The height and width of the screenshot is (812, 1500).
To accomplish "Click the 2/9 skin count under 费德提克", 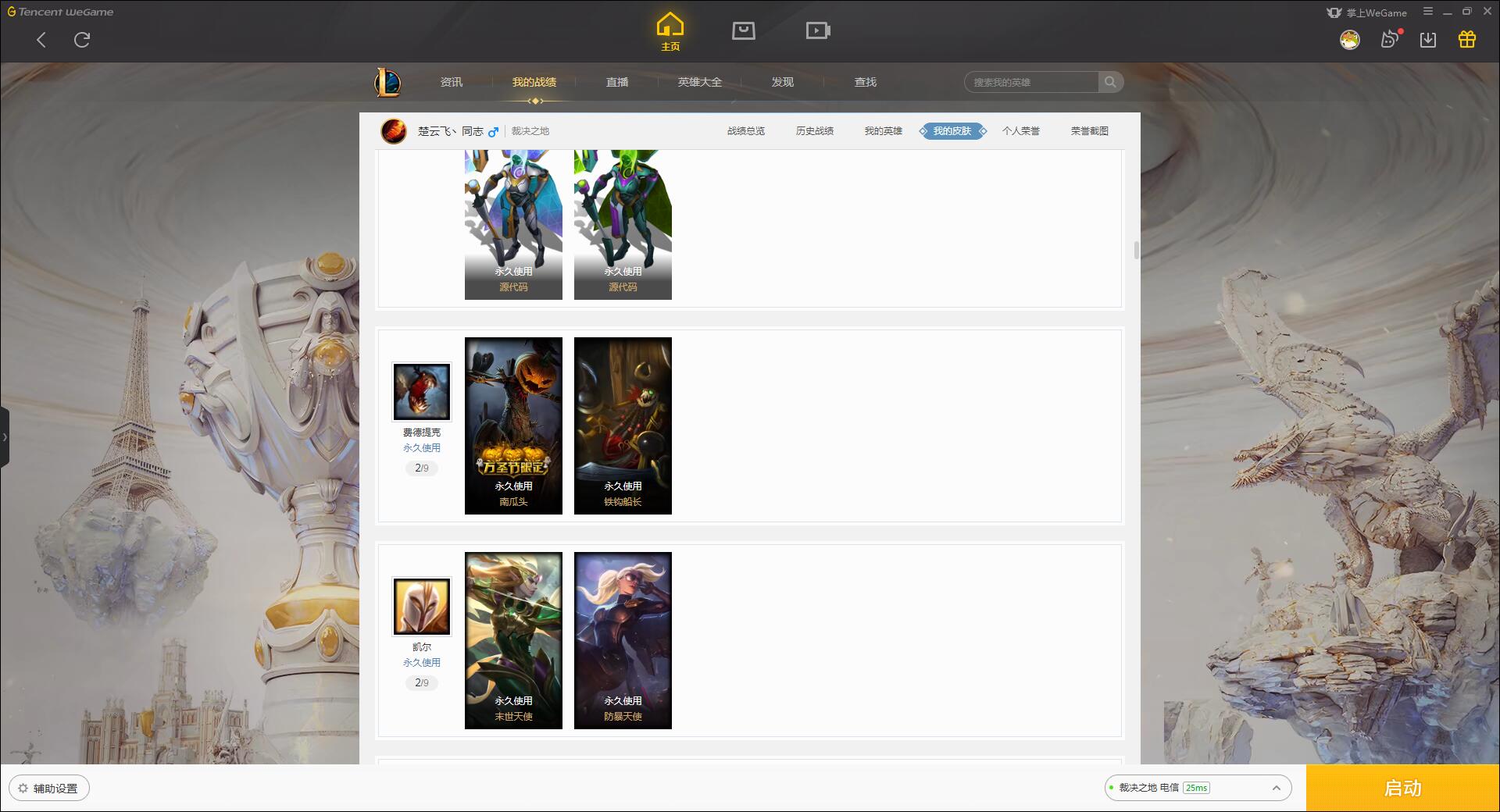I will [x=422, y=468].
